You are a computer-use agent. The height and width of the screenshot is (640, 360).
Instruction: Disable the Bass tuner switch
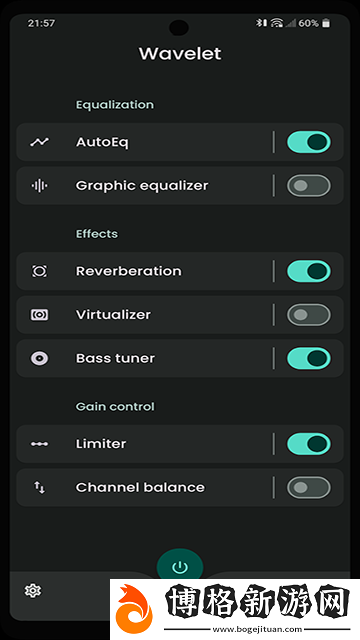(309, 358)
